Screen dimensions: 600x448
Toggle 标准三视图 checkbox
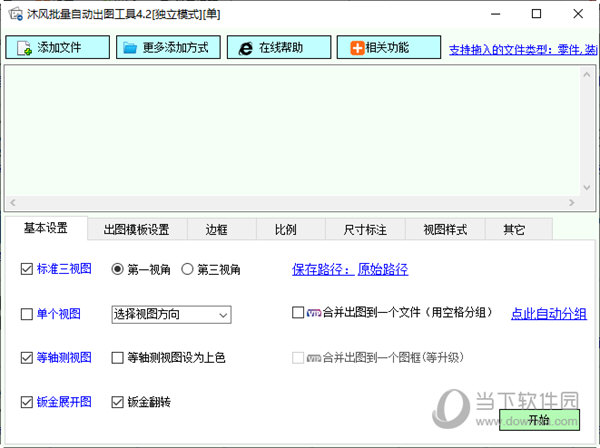(27, 269)
